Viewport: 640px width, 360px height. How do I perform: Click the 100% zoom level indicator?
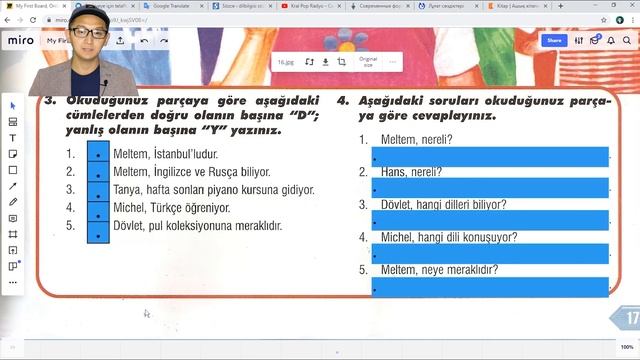pos(627,347)
